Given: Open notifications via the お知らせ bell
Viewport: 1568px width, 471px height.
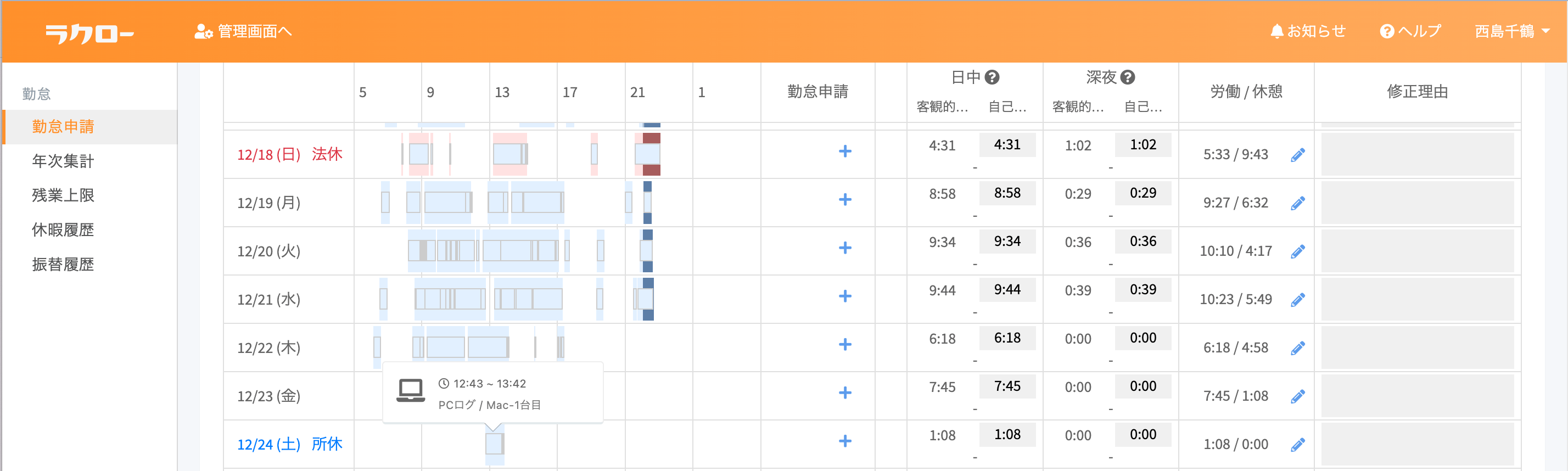Looking at the screenshot, I should 1307,31.
